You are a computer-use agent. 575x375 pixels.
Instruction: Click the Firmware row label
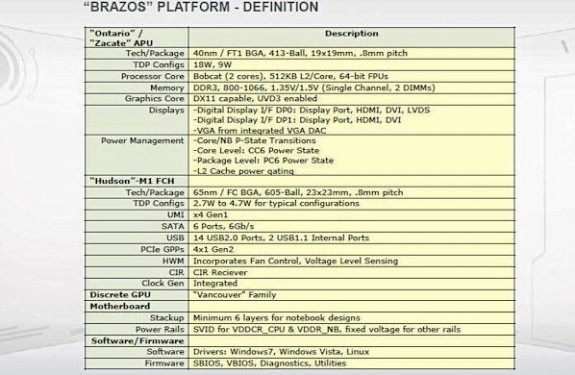[x=164, y=363]
